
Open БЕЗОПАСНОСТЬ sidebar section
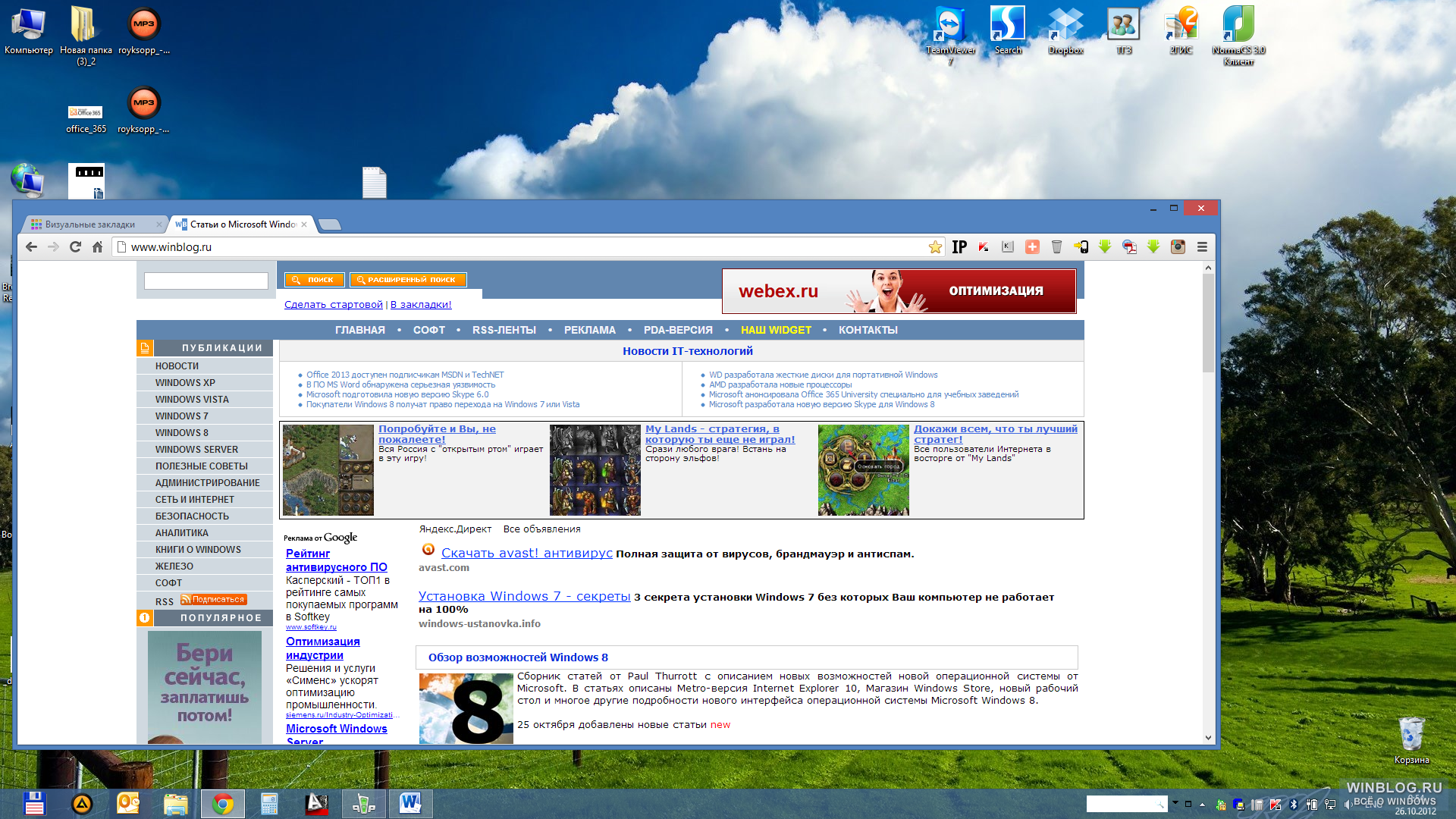[x=205, y=516]
